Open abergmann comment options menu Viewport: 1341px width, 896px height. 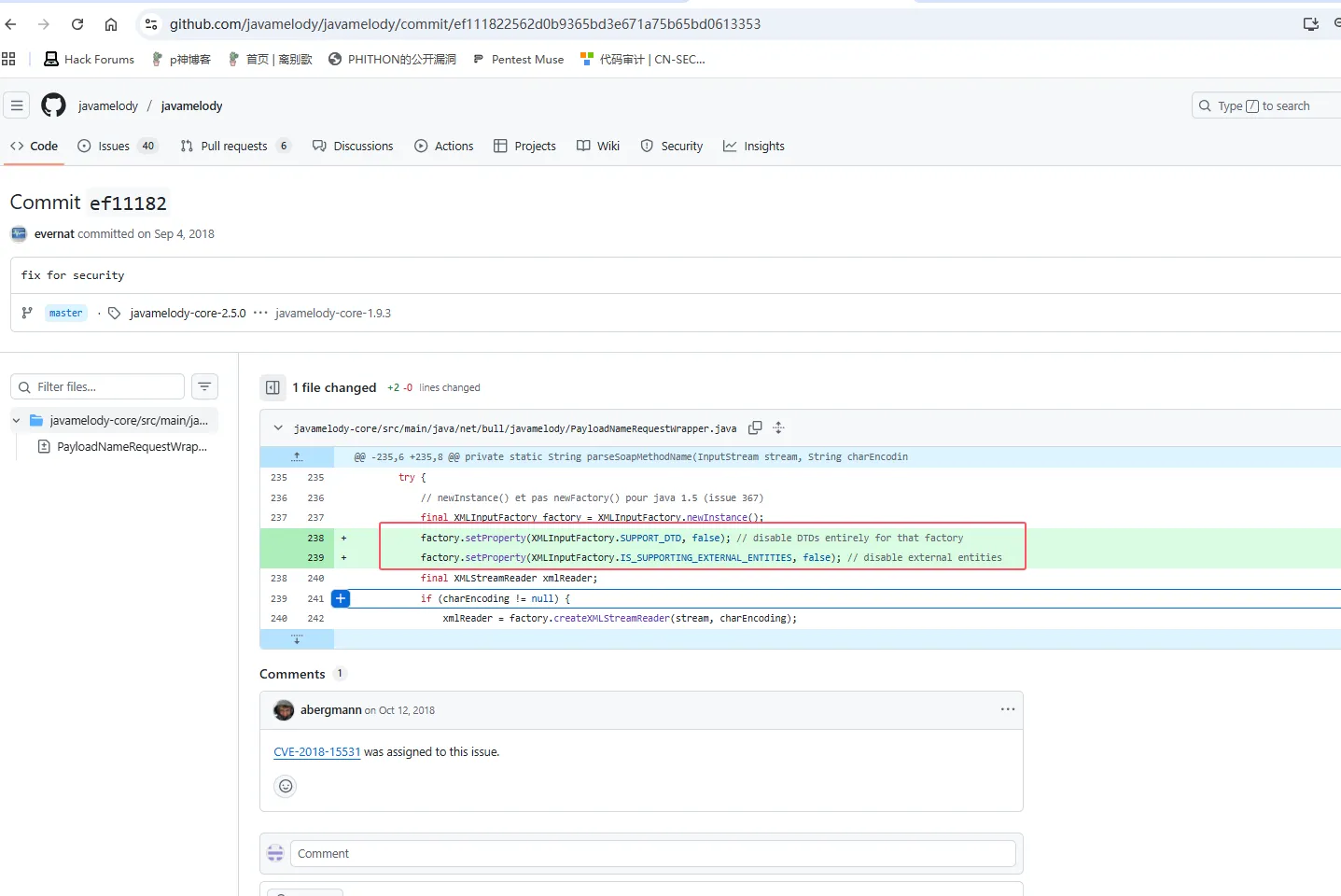pos(1007,709)
